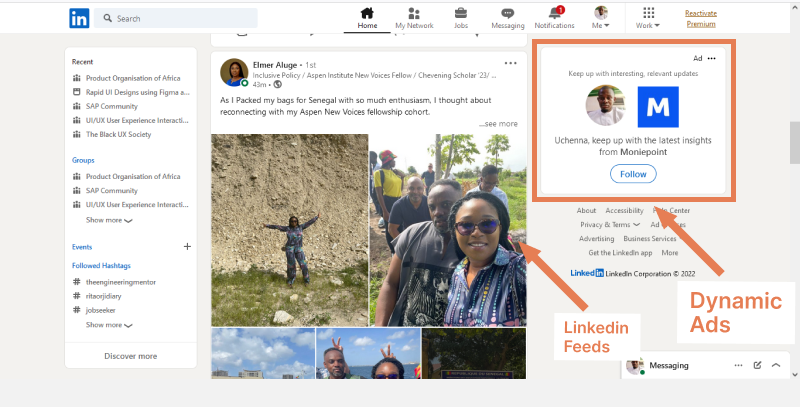The height and width of the screenshot is (407, 800).
Task: Open theengineeringmentor hashtag
Action: coord(121,282)
